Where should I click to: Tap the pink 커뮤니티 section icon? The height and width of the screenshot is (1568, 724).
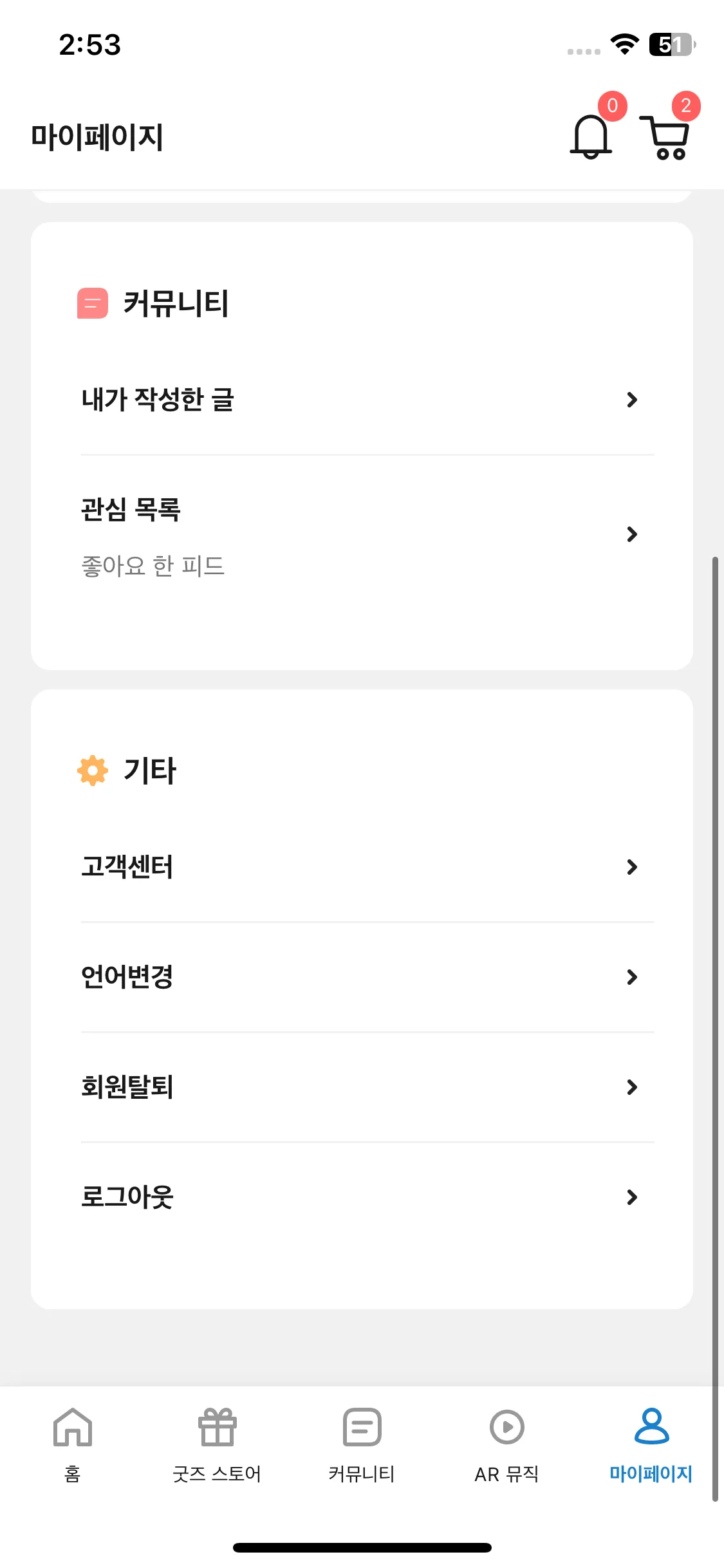[x=93, y=303]
